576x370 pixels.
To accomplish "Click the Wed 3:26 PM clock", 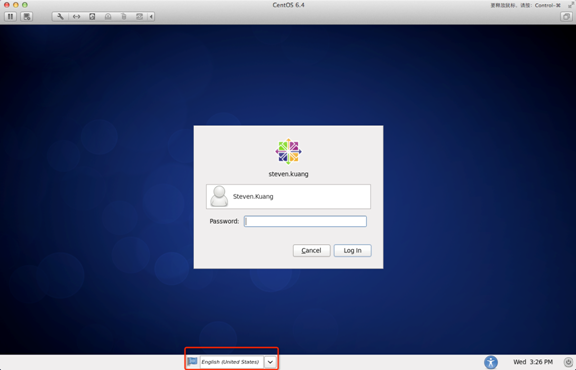I will tap(533, 362).
